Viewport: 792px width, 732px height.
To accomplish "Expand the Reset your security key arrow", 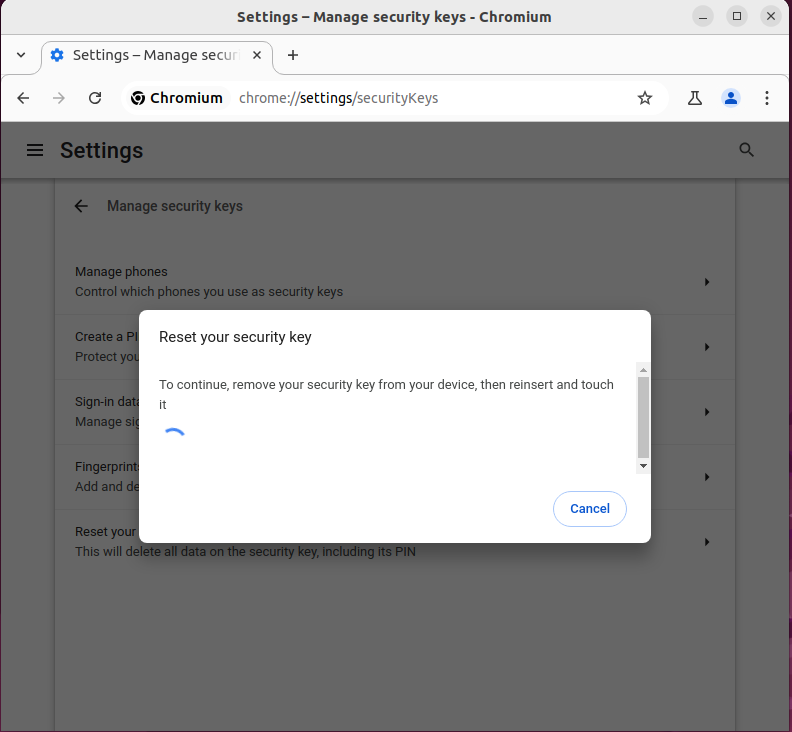I will pyautogui.click(x=707, y=542).
